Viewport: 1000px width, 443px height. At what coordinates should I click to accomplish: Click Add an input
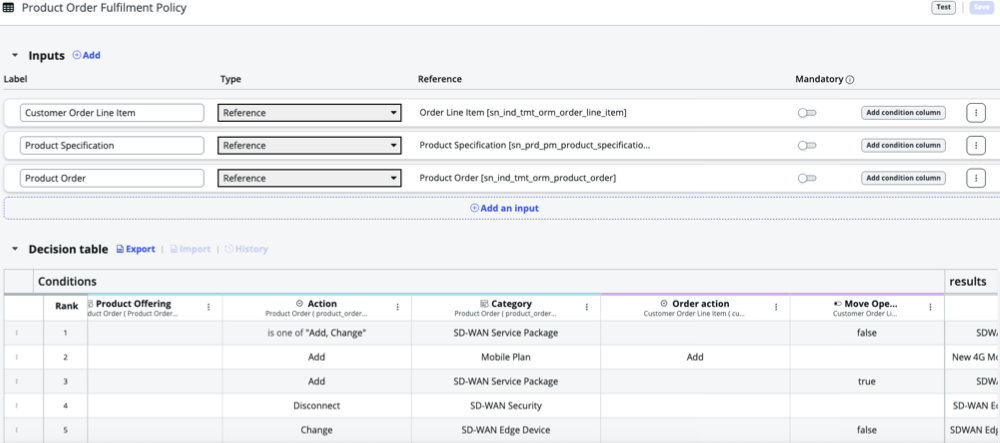[504, 208]
